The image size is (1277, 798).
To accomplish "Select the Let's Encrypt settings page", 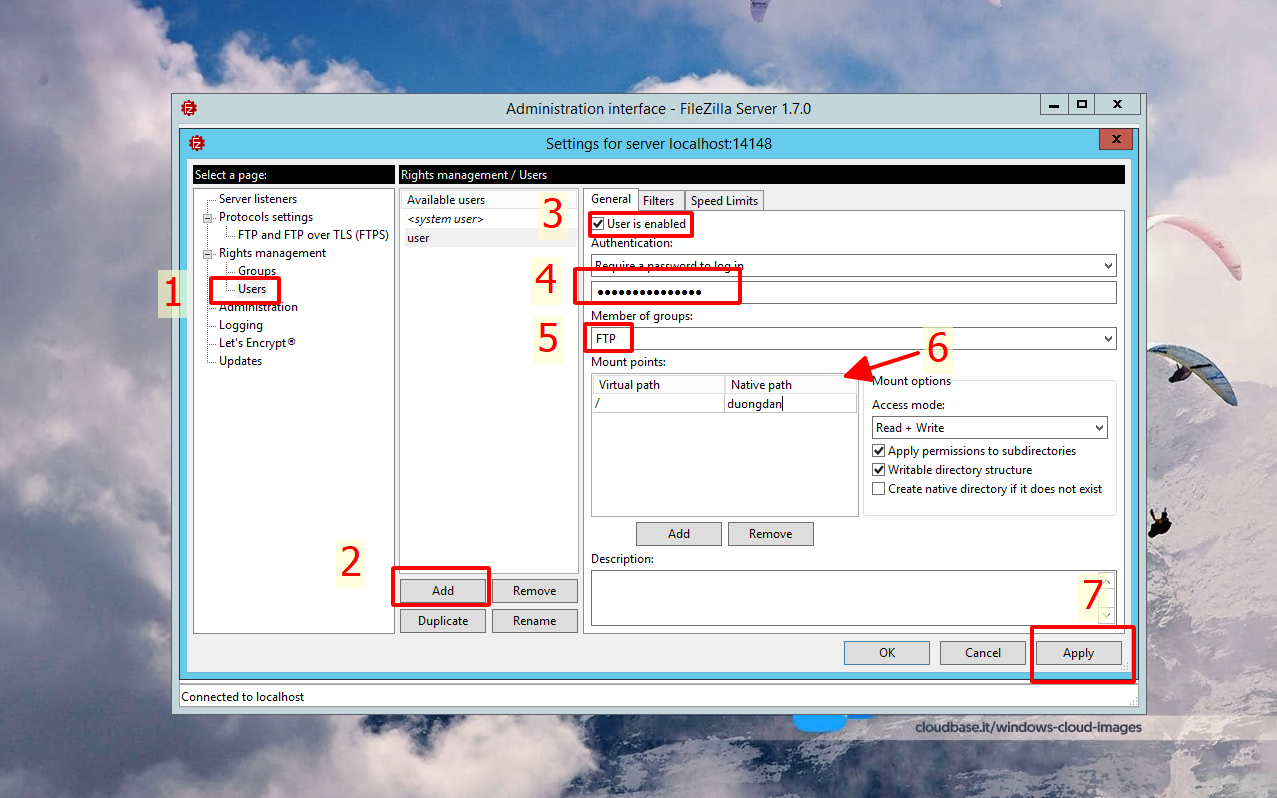I will coord(255,342).
